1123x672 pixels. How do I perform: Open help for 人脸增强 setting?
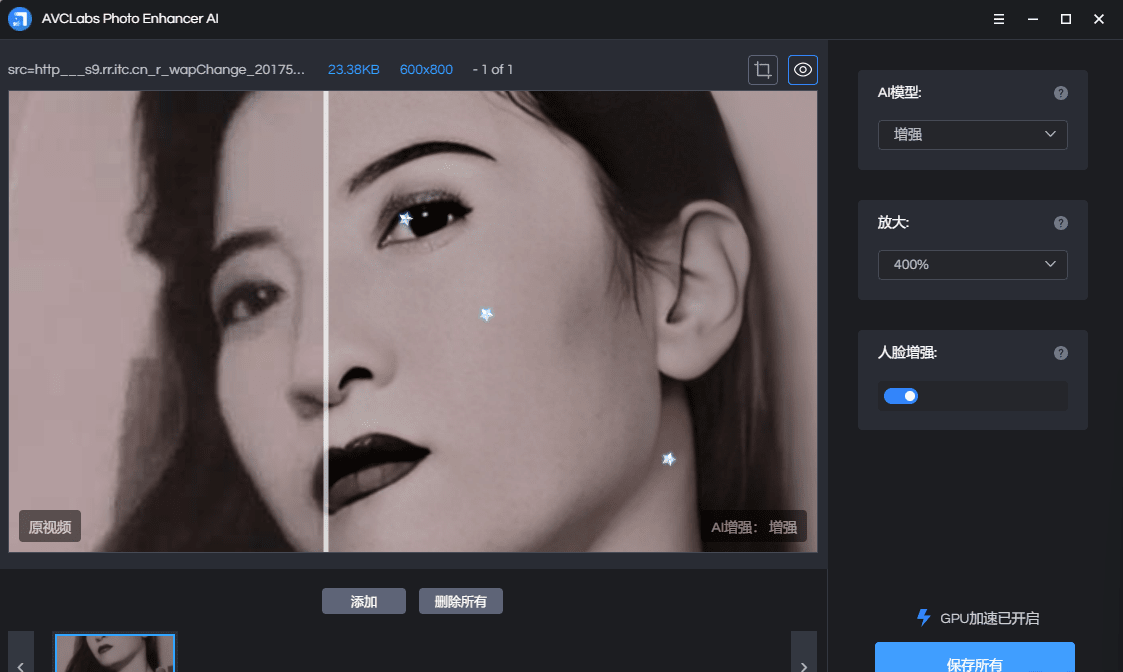point(1061,352)
